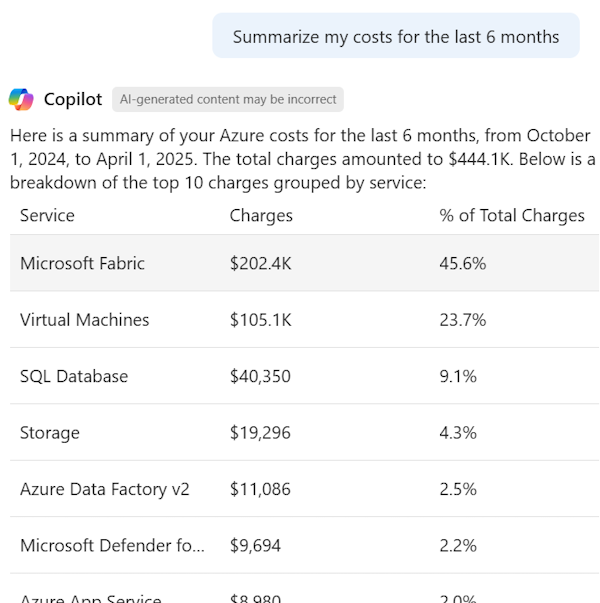
Task: Click the $40,350 charges value
Action: click(259, 376)
